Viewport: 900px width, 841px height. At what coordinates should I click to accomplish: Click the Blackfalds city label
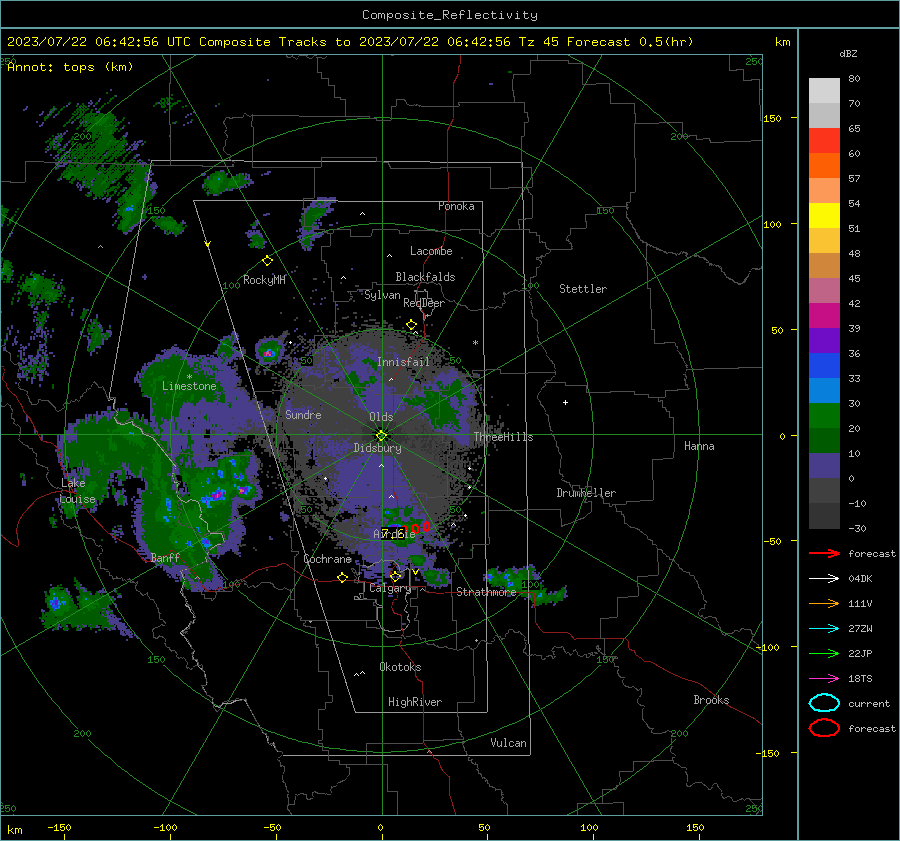[425, 277]
